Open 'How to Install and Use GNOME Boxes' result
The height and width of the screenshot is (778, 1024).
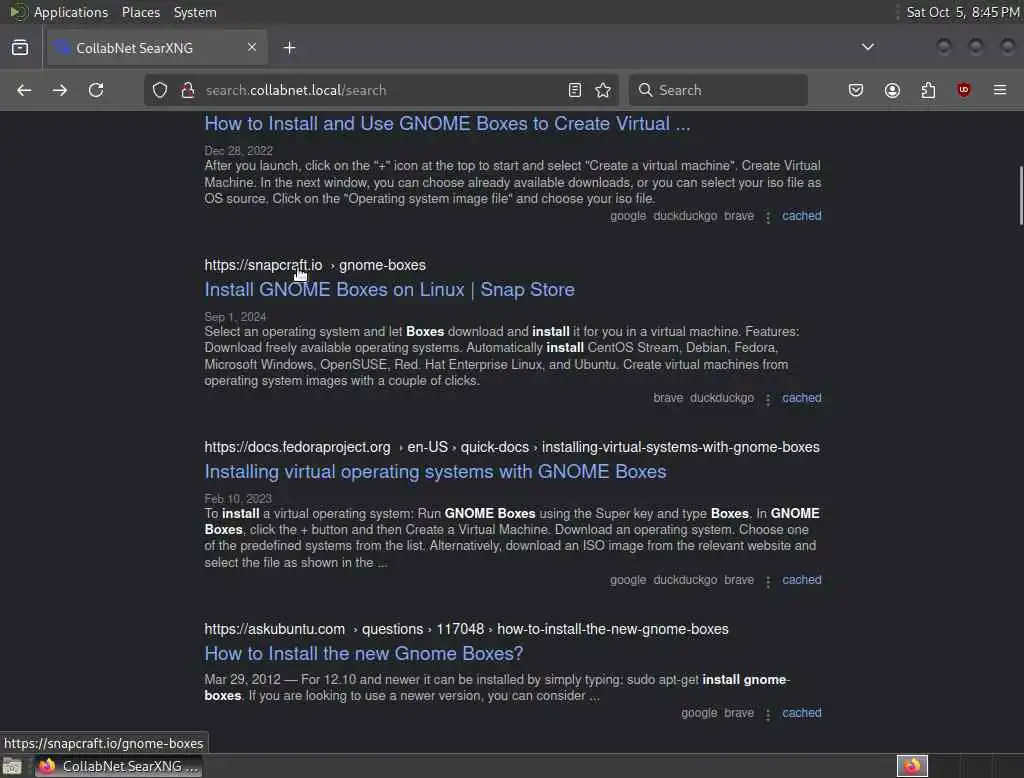pos(447,123)
